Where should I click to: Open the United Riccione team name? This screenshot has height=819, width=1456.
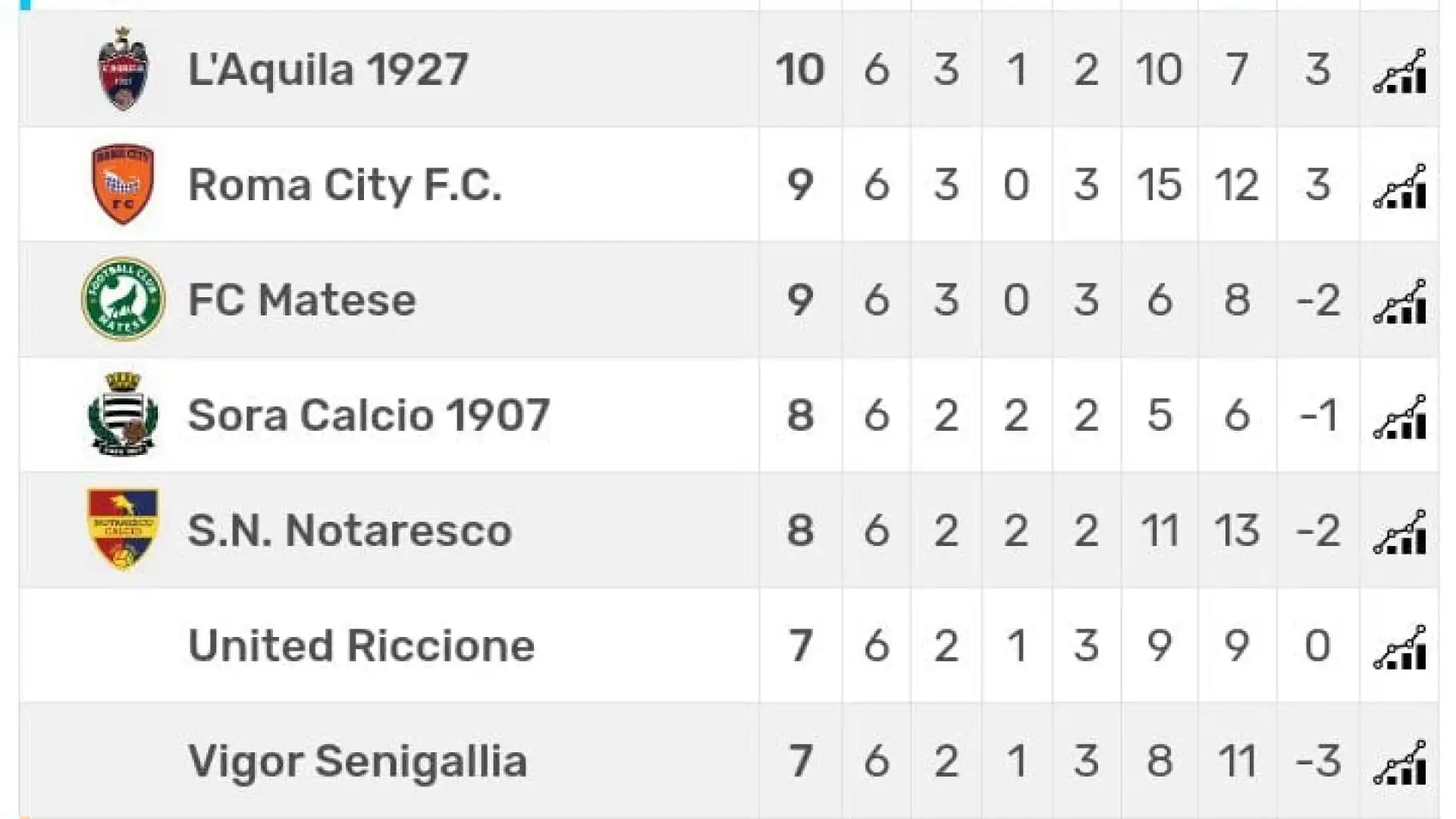[361, 646]
